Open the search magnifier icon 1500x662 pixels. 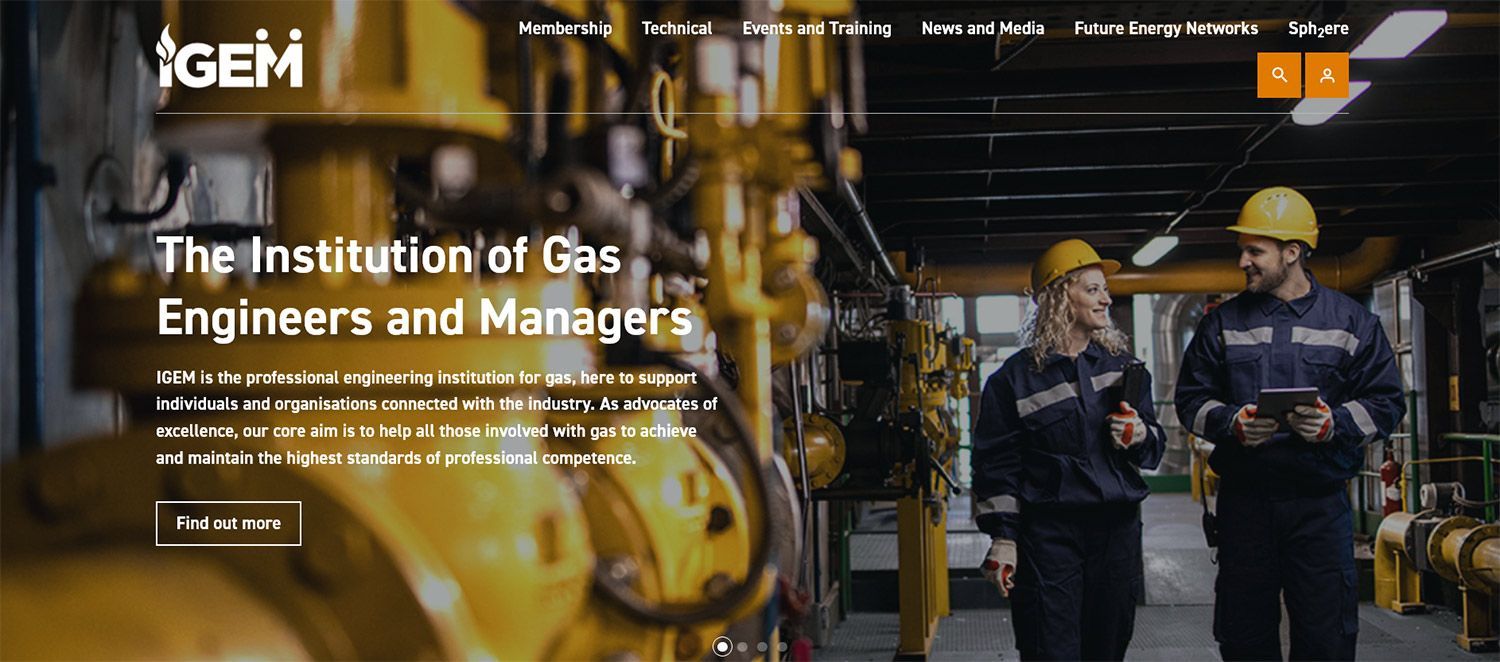pyautogui.click(x=1279, y=75)
